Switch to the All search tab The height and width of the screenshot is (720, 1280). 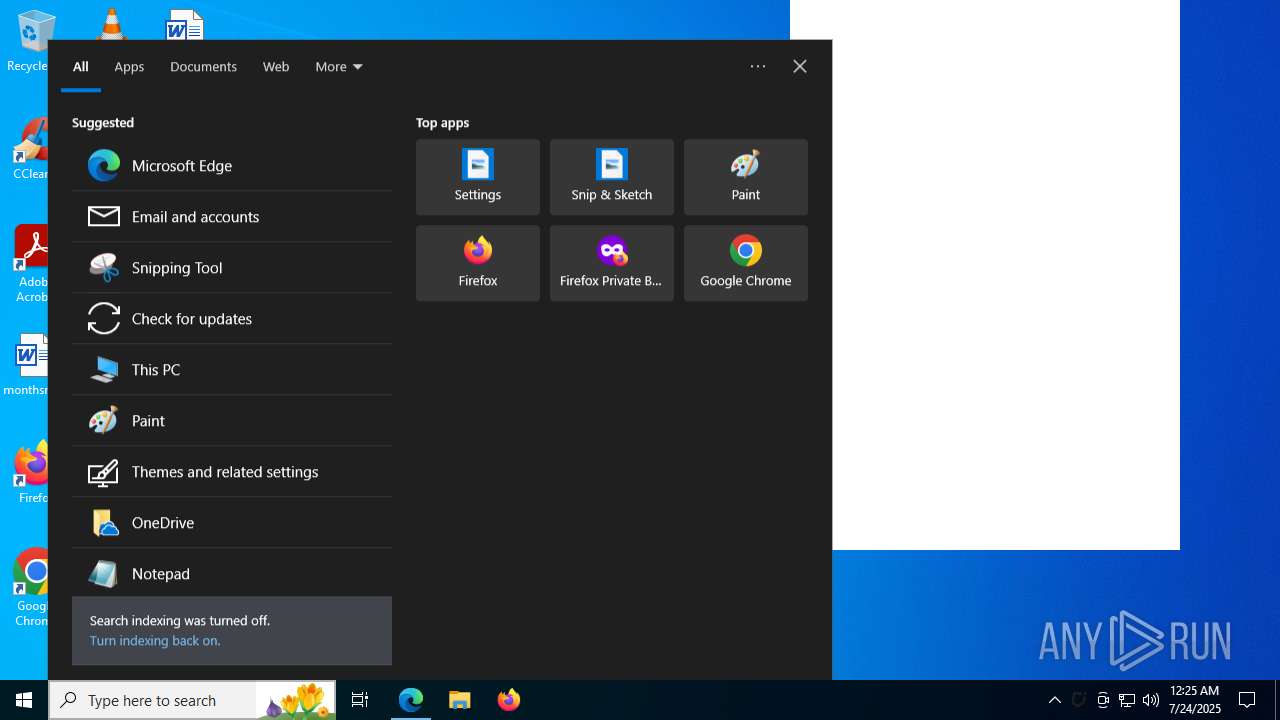(81, 67)
